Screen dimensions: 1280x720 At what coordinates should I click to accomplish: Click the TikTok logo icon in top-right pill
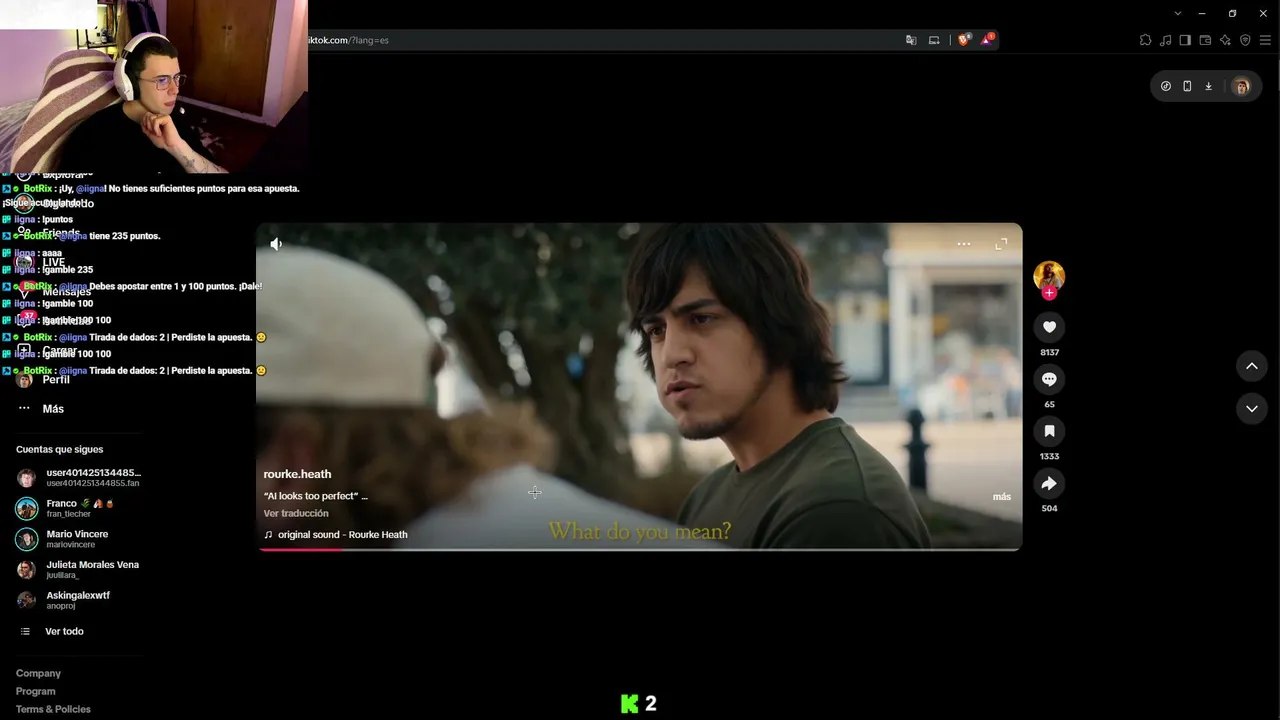pos(1166,86)
